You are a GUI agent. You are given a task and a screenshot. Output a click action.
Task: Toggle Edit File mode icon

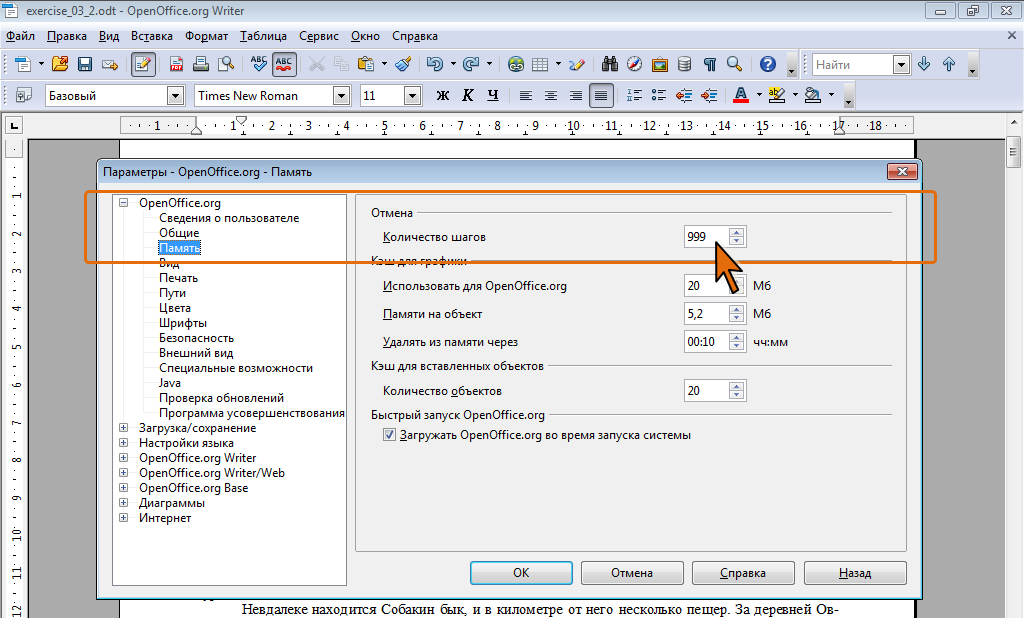[x=143, y=64]
